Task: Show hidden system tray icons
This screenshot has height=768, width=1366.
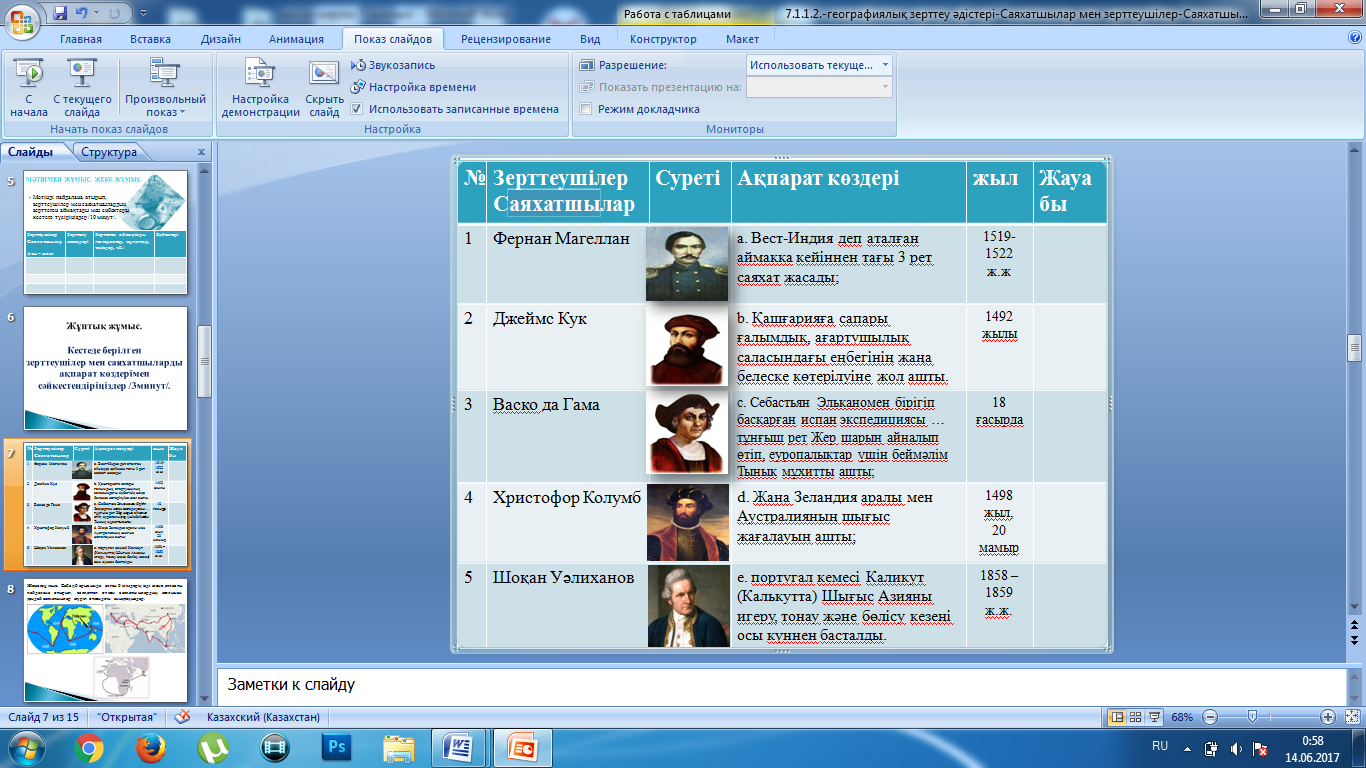Action: (x=1187, y=747)
